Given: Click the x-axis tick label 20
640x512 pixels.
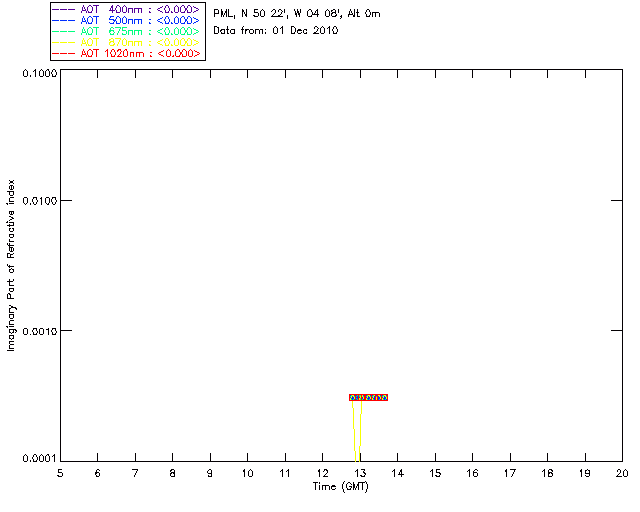Looking at the screenshot, I should (x=622, y=473).
